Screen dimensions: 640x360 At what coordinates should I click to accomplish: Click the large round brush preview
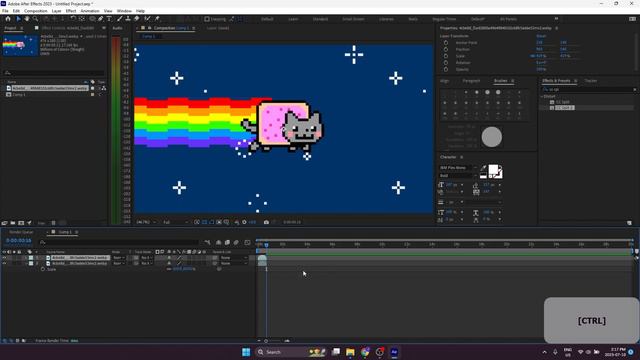point(491,137)
